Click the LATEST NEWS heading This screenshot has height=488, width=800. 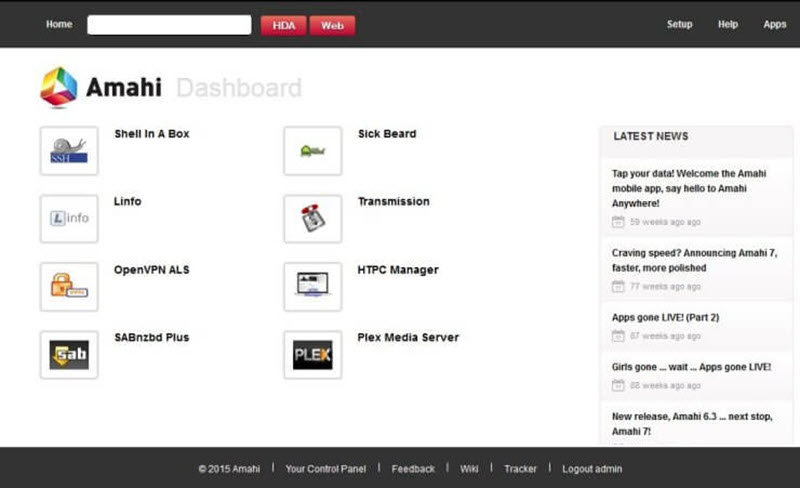[x=651, y=136]
